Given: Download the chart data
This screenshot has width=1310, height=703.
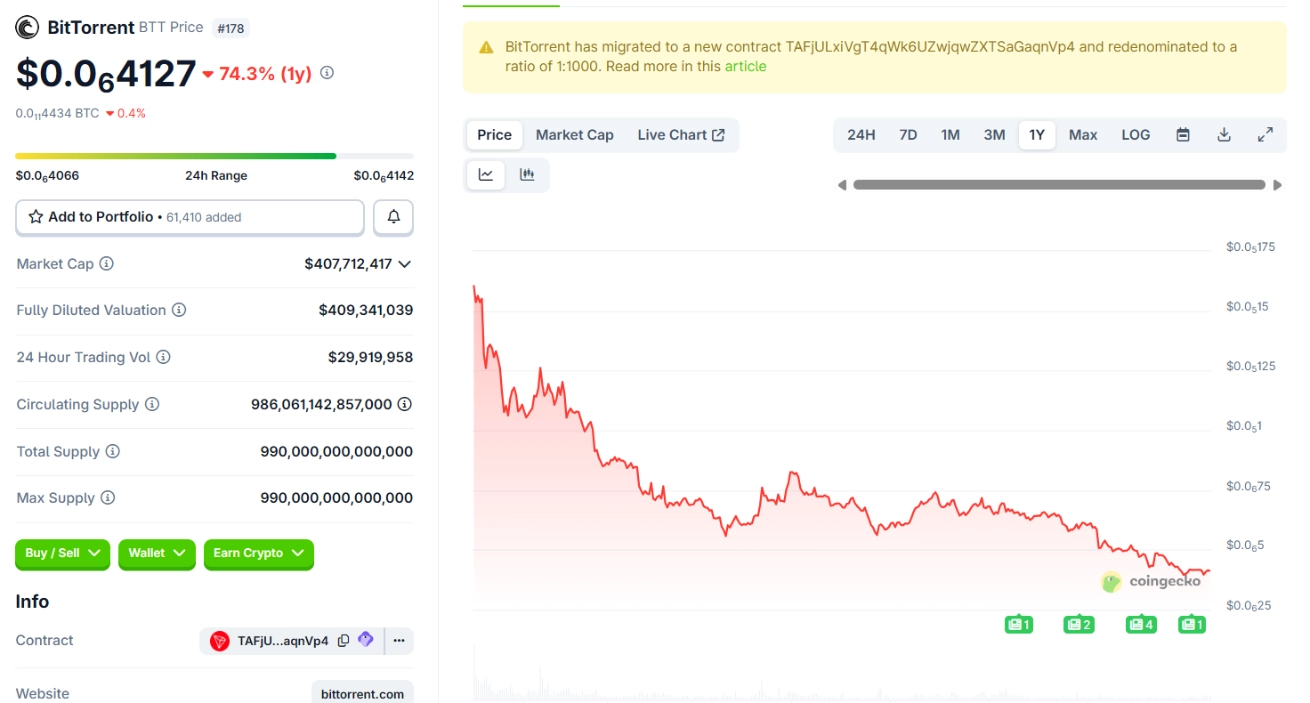Looking at the screenshot, I should tap(1224, 135).
